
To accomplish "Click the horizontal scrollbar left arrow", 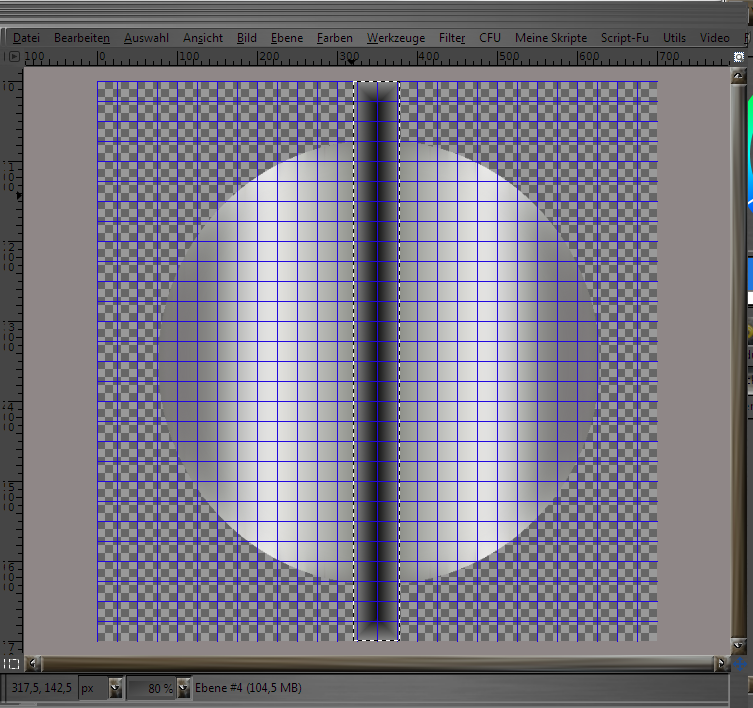I will (x=33, y=663).
